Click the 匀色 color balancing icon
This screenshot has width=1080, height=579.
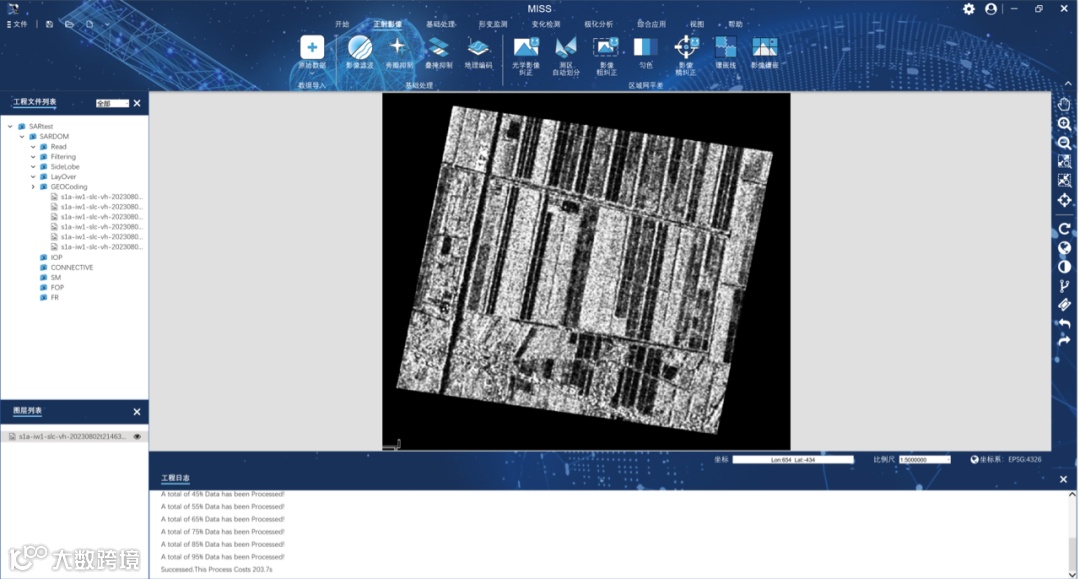pyautogui.click(x=645, y=48)
